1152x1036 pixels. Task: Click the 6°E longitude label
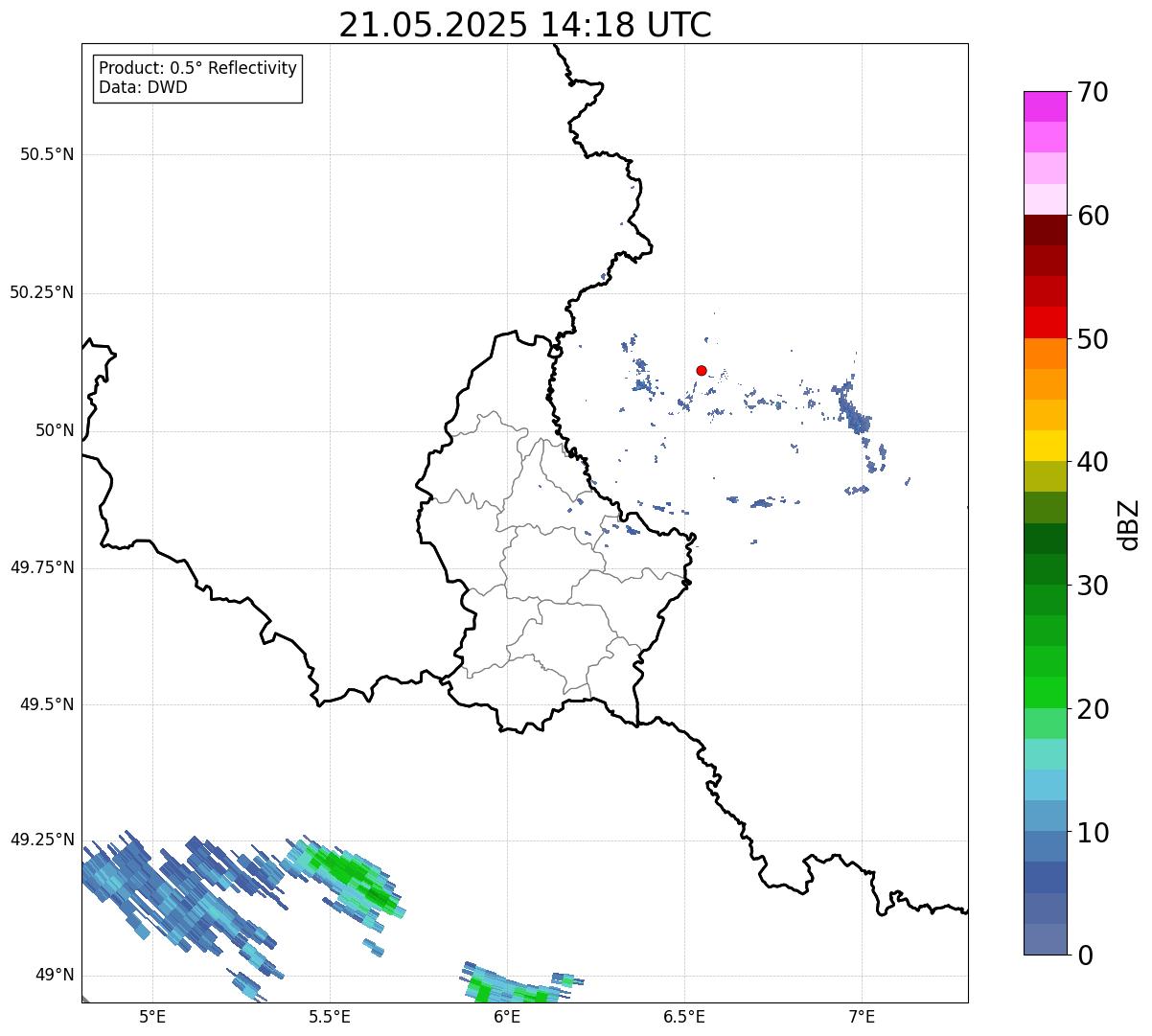click(507, 1018)
